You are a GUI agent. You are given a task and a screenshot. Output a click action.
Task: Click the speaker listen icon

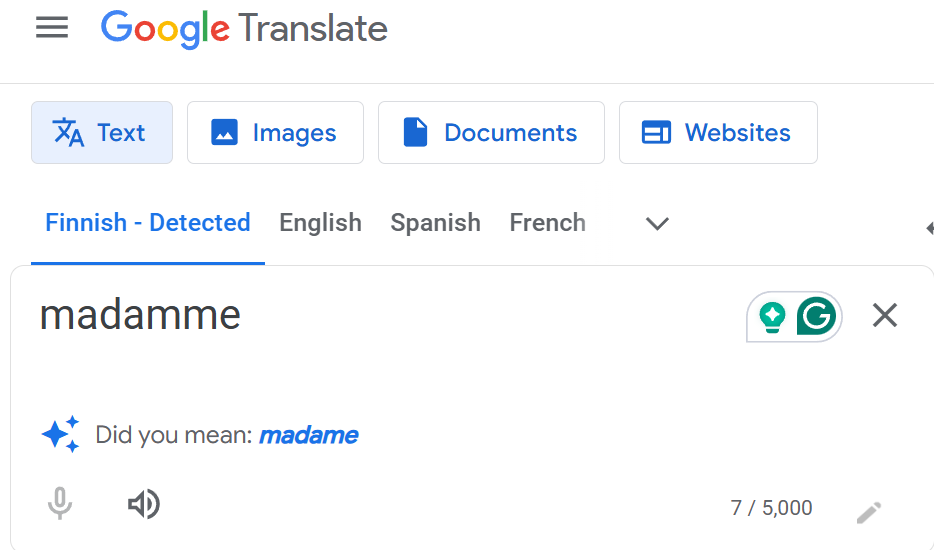(144, 505)
